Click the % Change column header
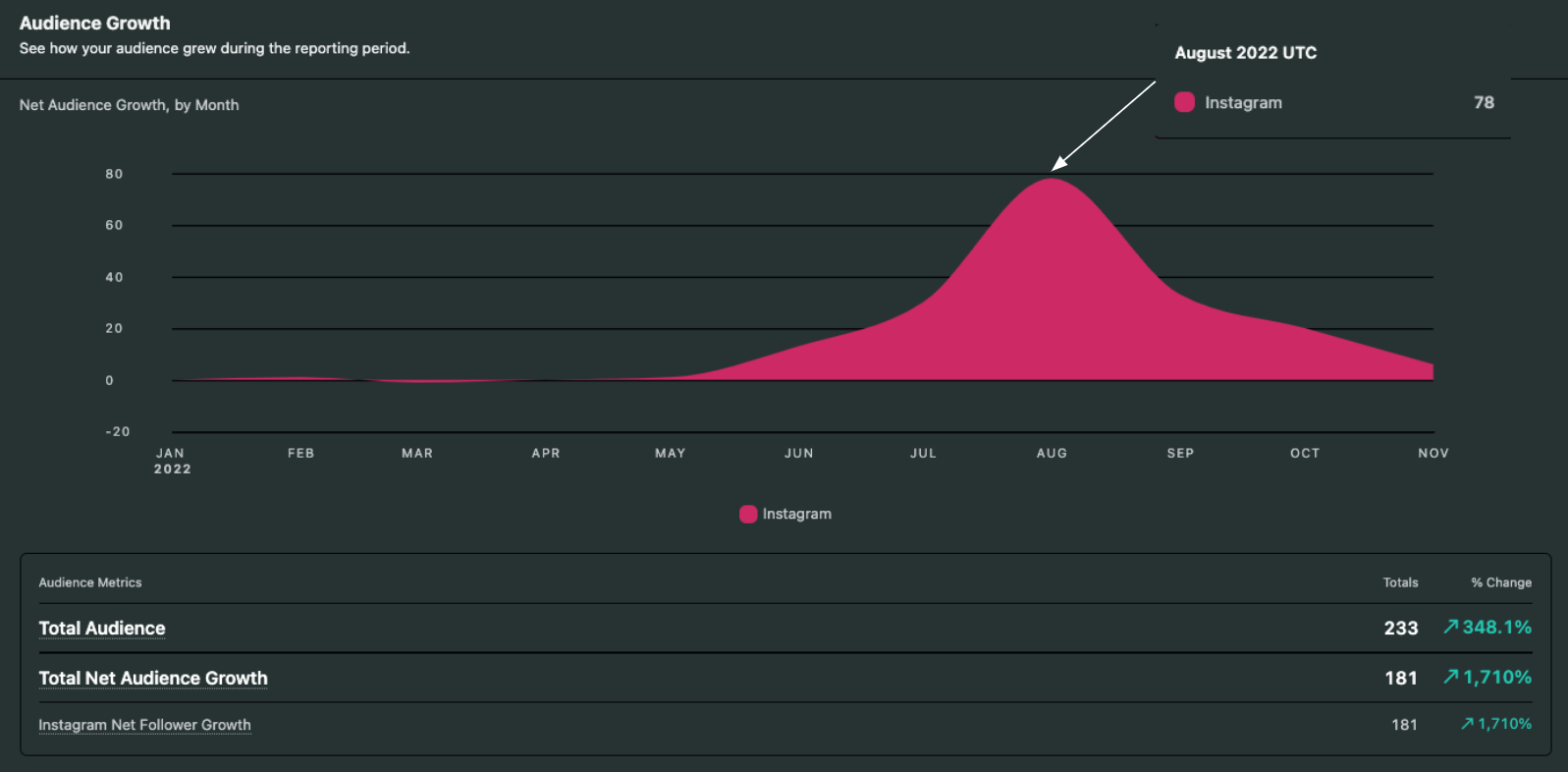Viewport: 1568px width, 772px height. [x=1501, y=582]
